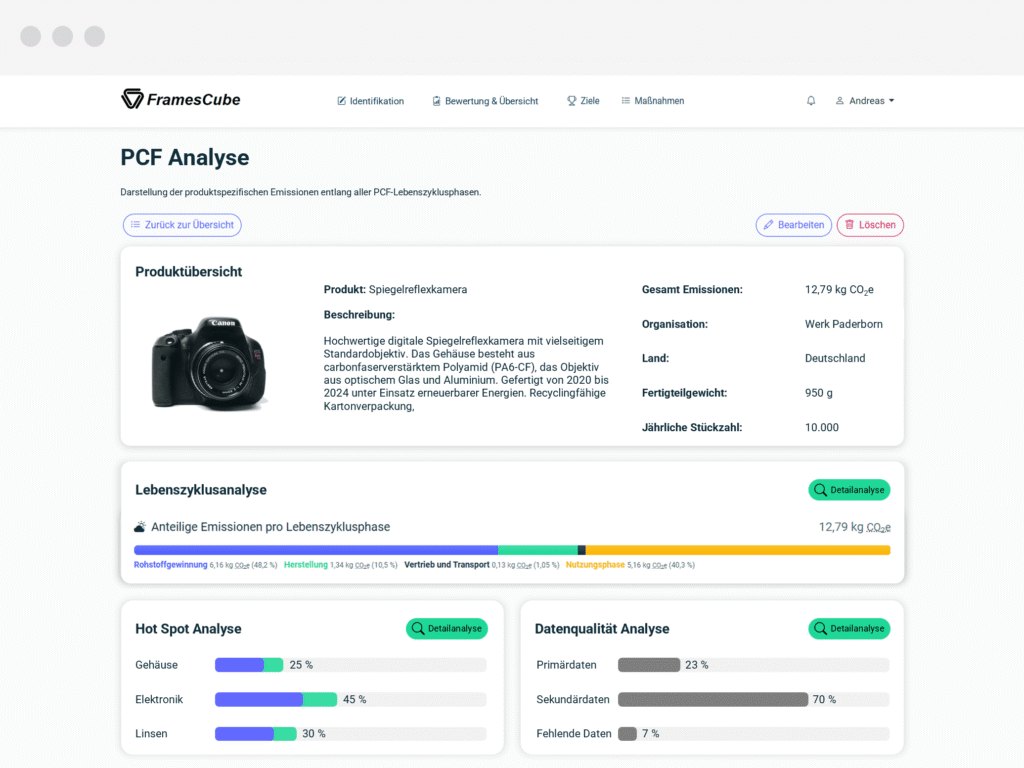Click the cloud emissions icon beside Anteilige Emissionen
This screenshot has width=1024, height=768.
pyautogui.click(x=140, y=527)
